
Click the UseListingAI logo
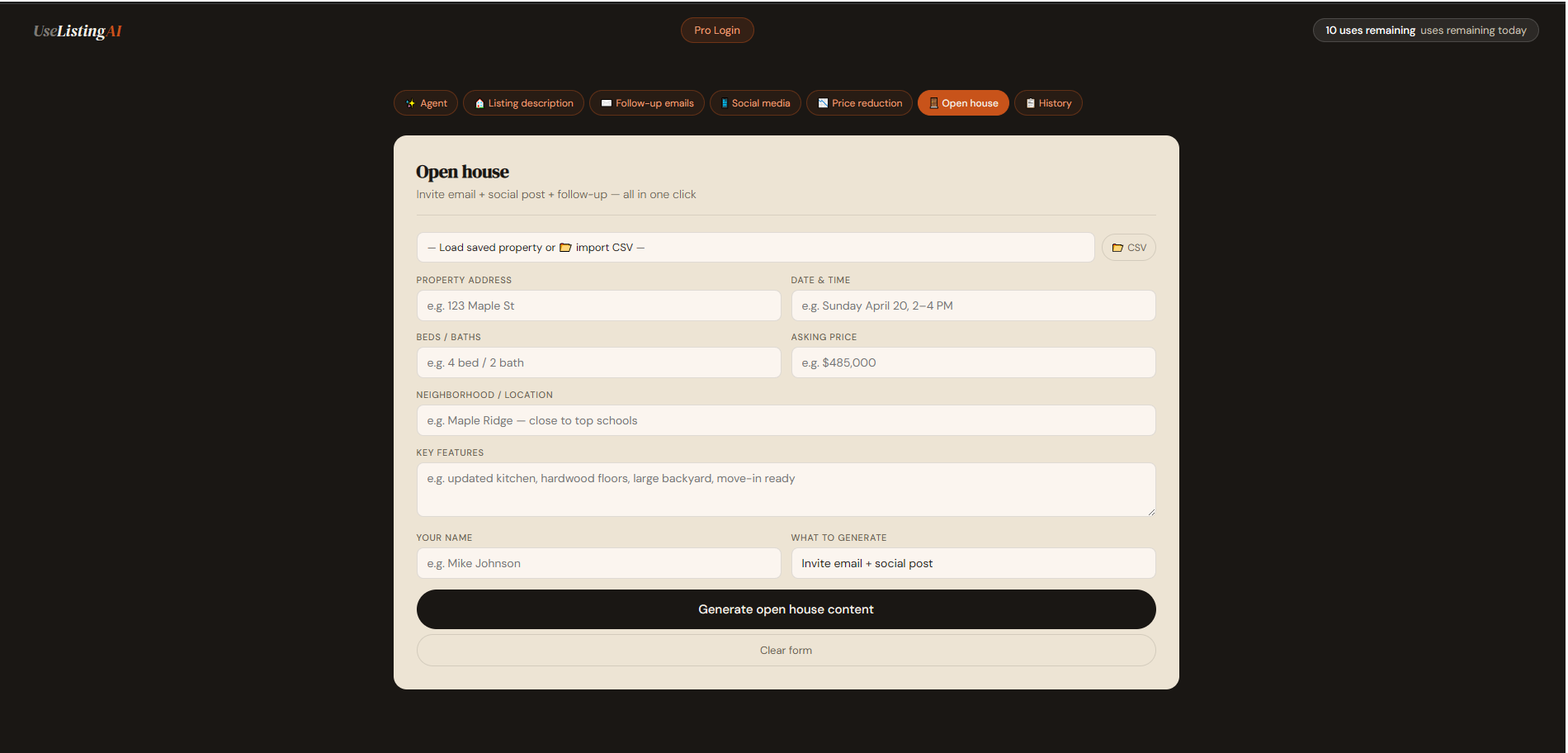coord(78,31)
